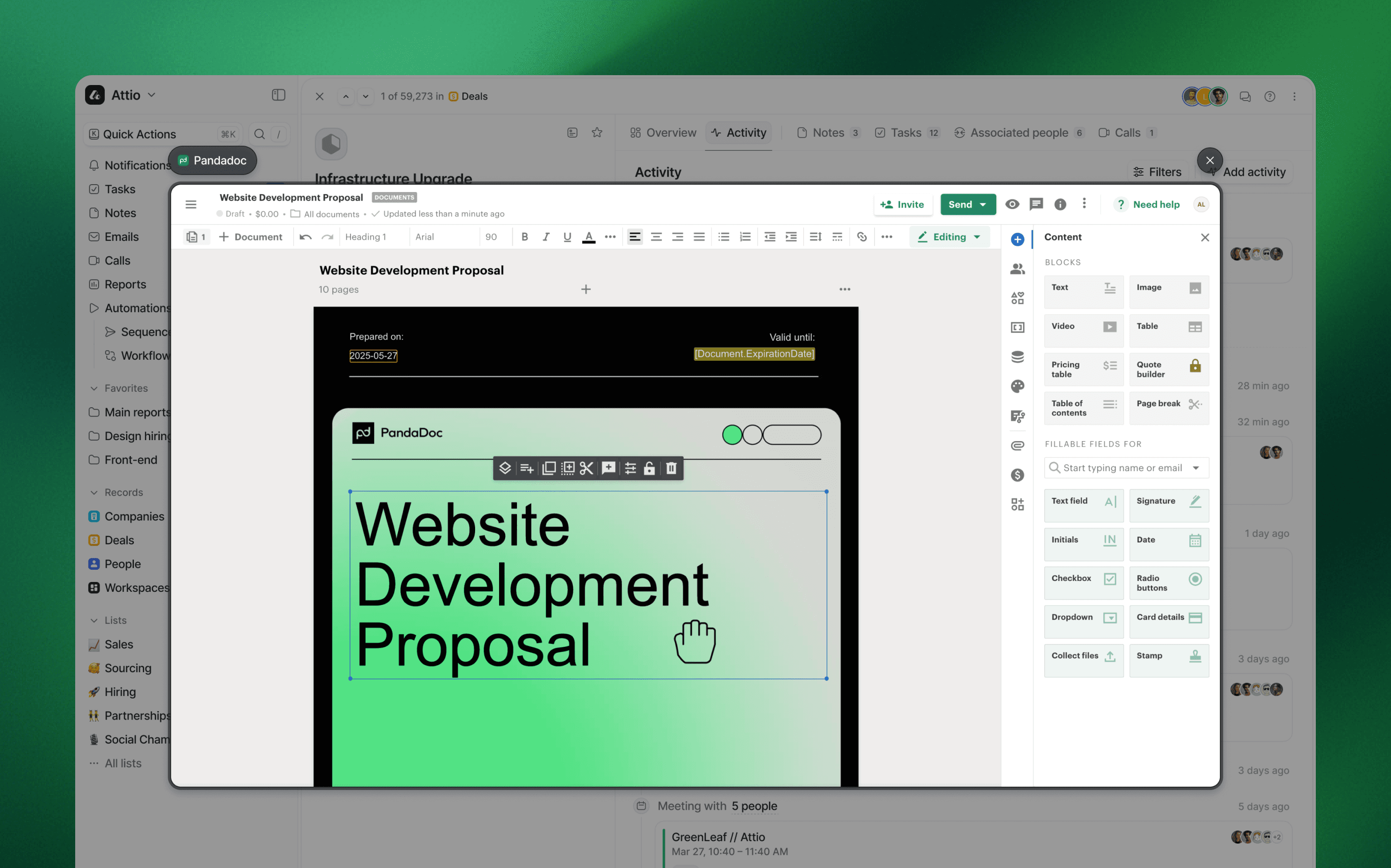Click the green circle on cover
This screenshot has height=868, width=1391.
732,434
